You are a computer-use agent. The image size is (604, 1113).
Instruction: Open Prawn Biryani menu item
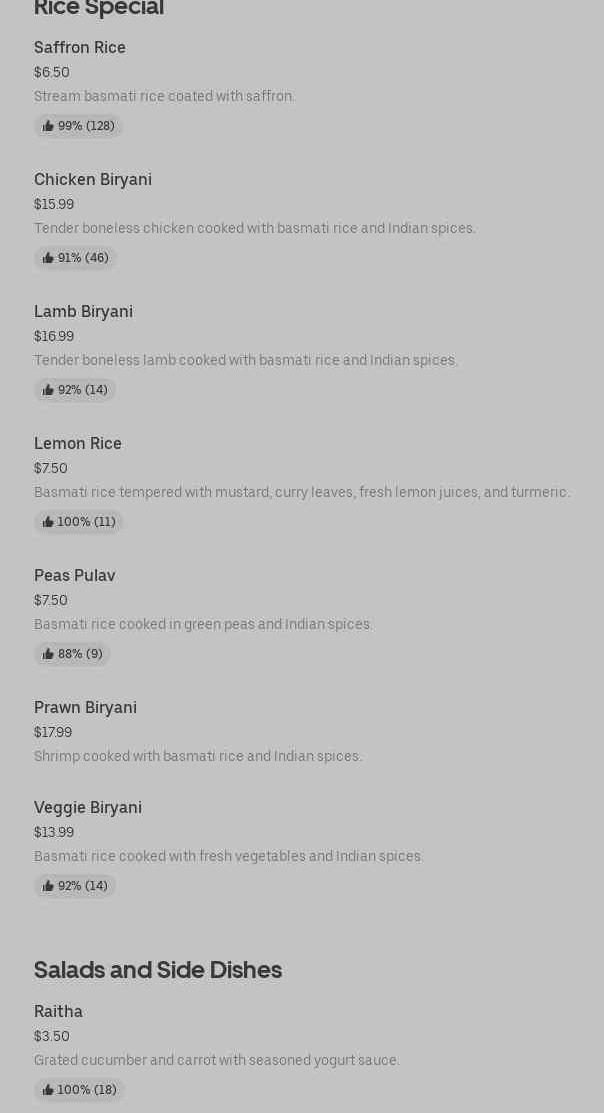tap(85, 708)
